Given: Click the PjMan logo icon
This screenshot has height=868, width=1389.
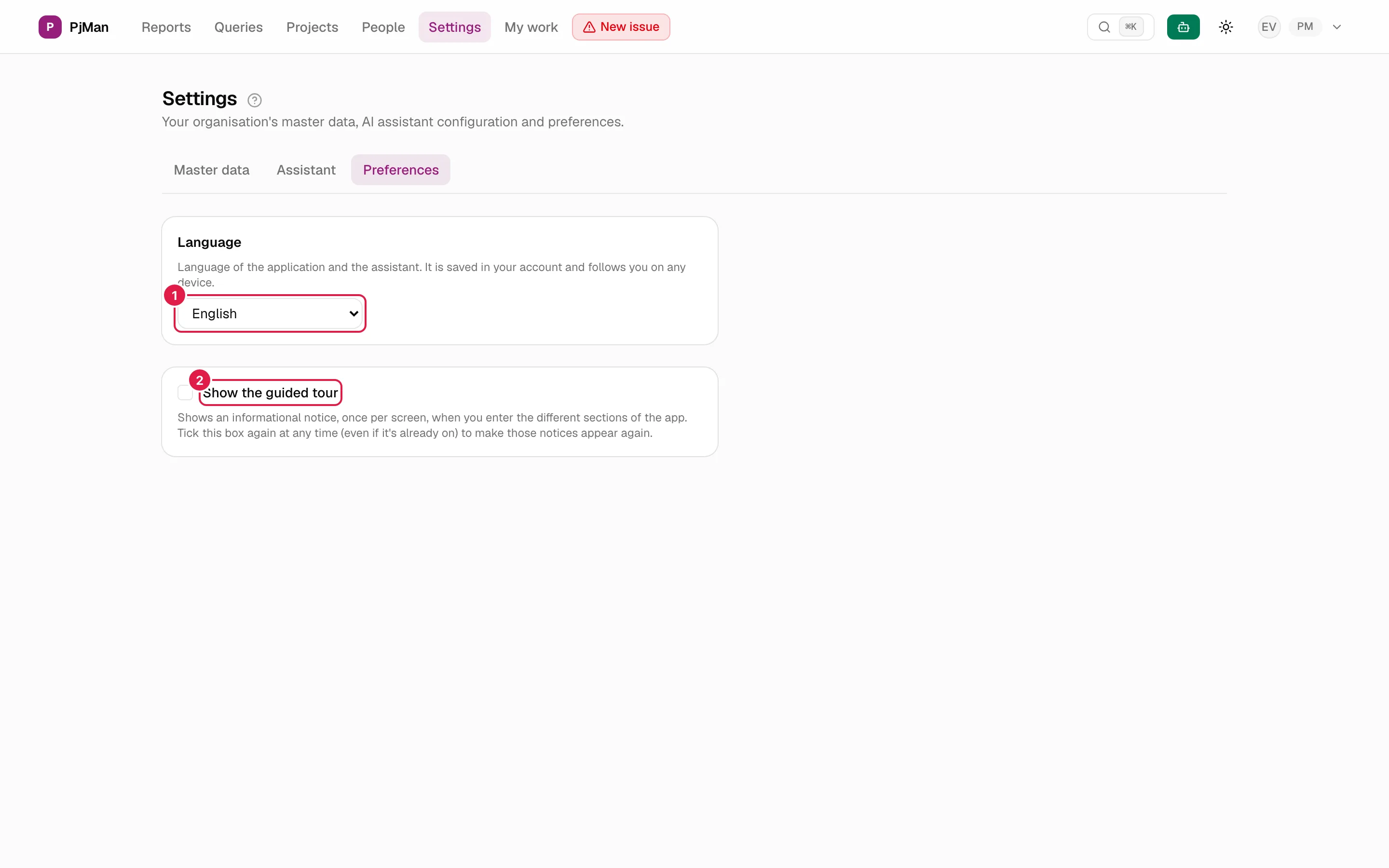Looking at the screenshot, I should [50, 27].
